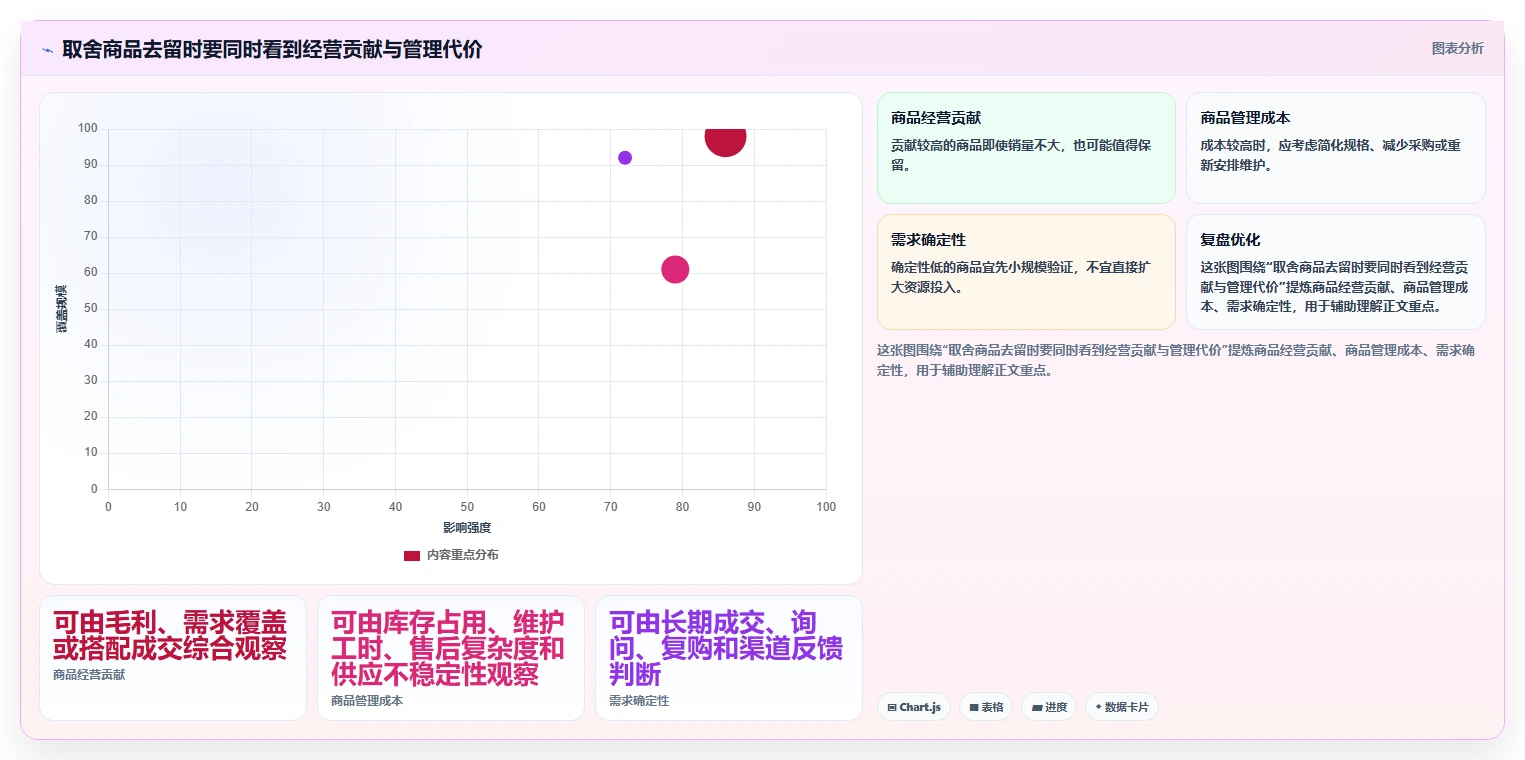Select the orange 需求确定性 info card
This screenshot has height=760, width=1525.
point(1026,271)
